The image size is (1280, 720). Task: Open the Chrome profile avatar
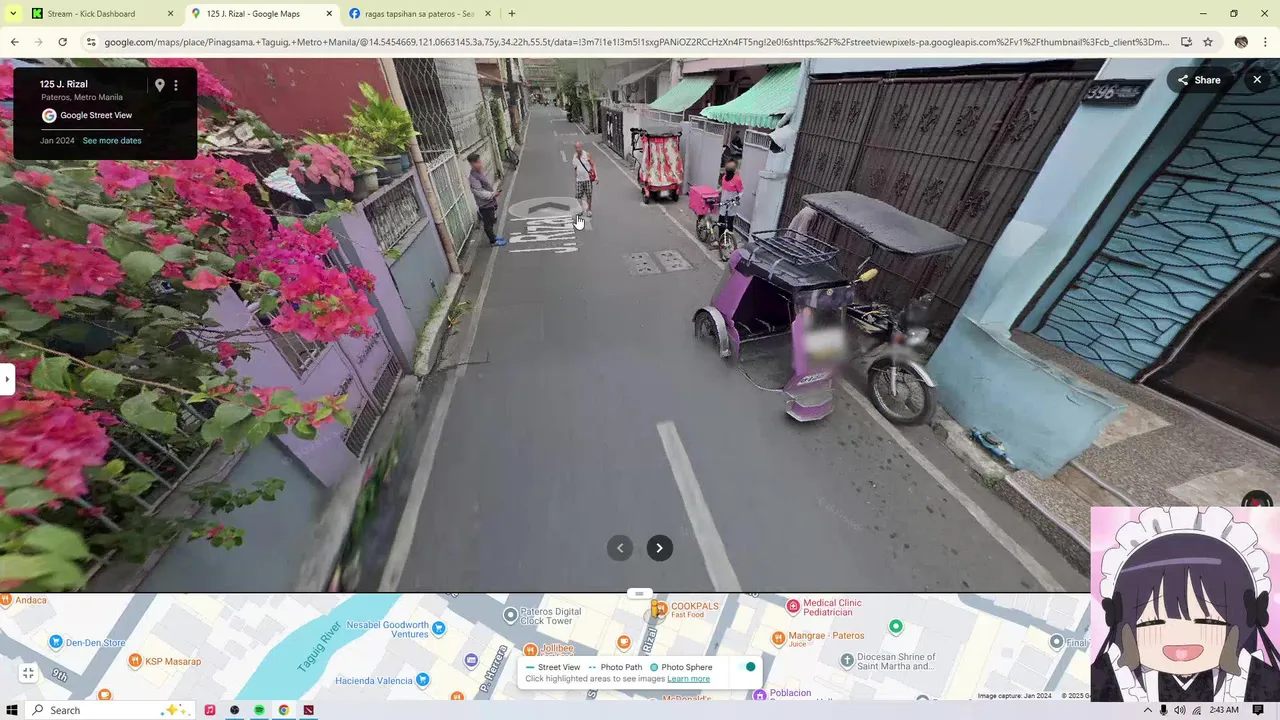coord(1241,42)
